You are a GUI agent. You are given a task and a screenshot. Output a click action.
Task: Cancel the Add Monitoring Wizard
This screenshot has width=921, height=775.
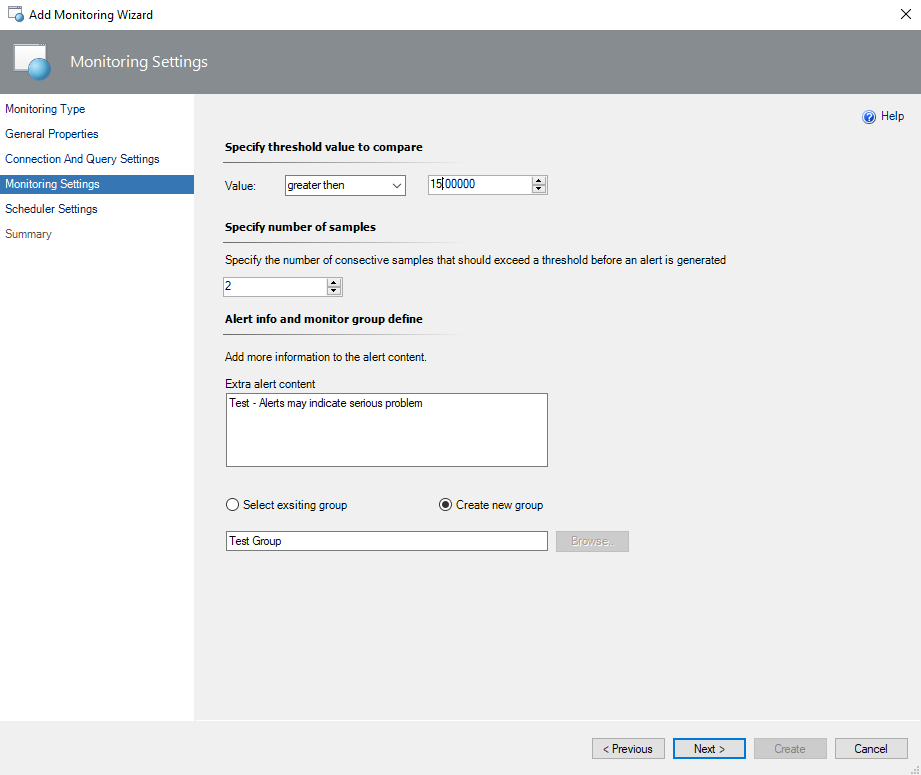[x=871, y=749]
